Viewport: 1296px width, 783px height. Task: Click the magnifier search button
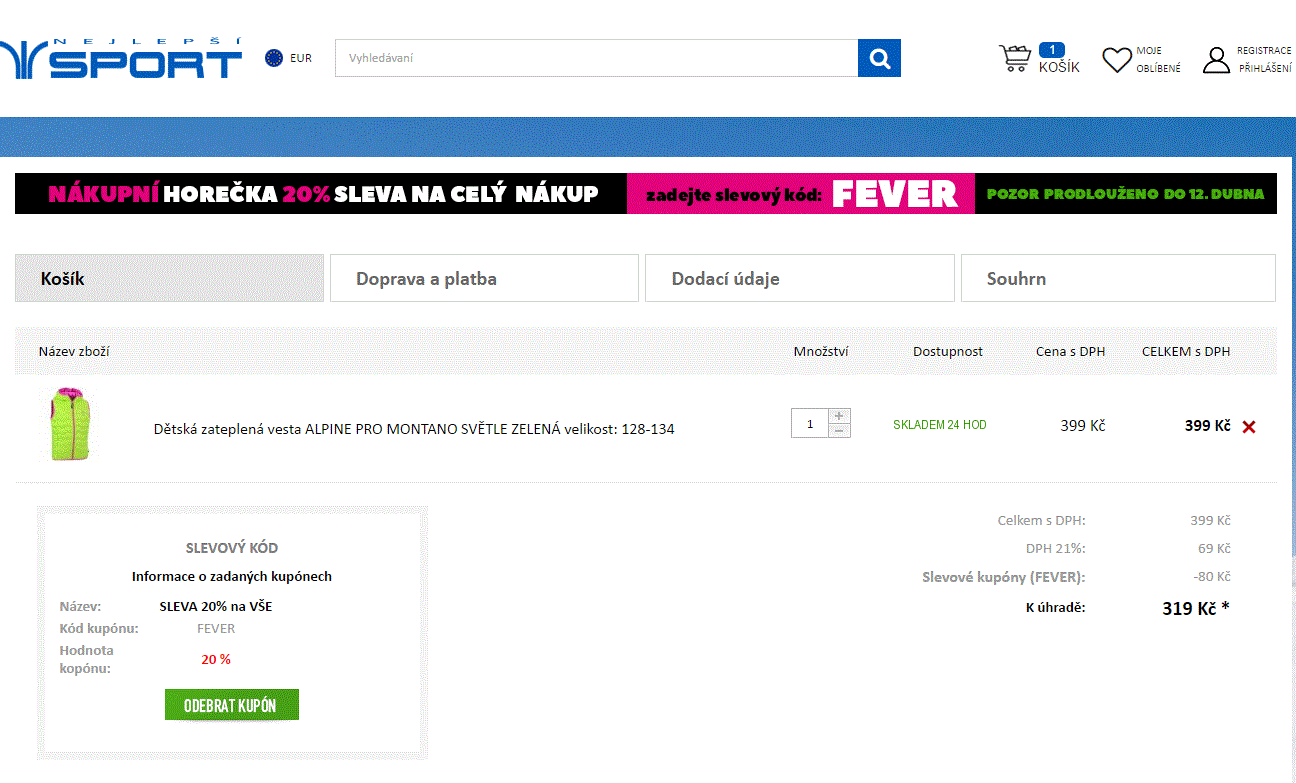coord(879,58)
